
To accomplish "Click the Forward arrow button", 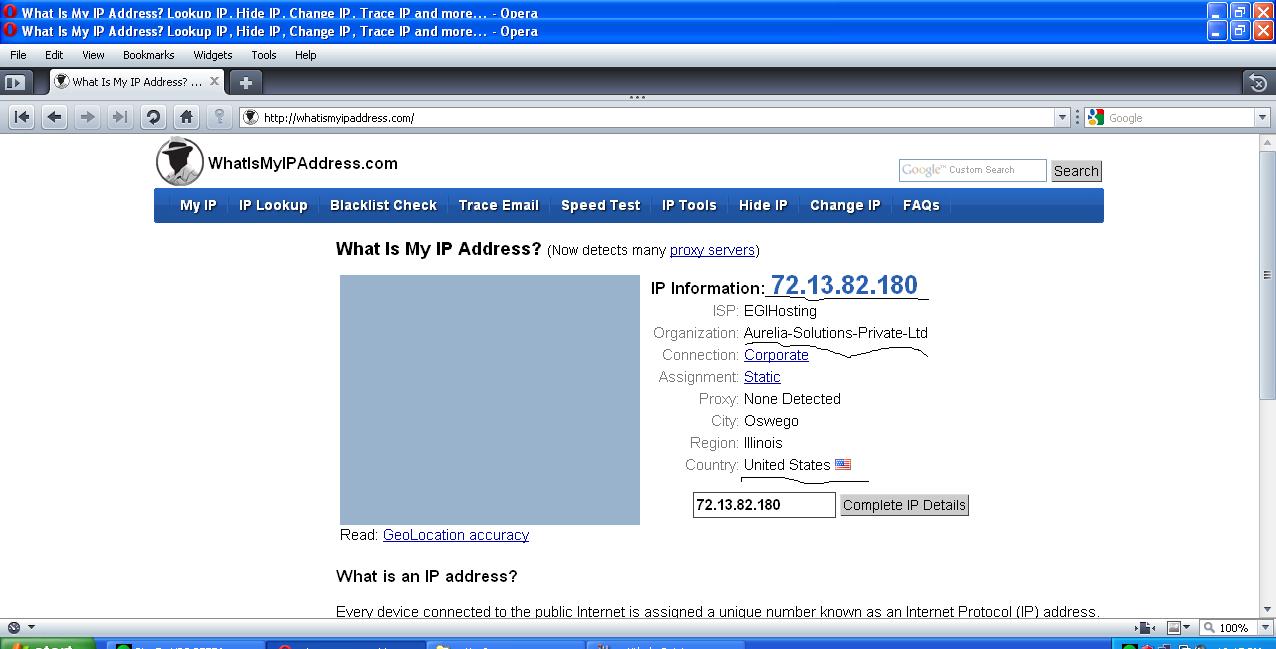I will [x=88, y=117].
